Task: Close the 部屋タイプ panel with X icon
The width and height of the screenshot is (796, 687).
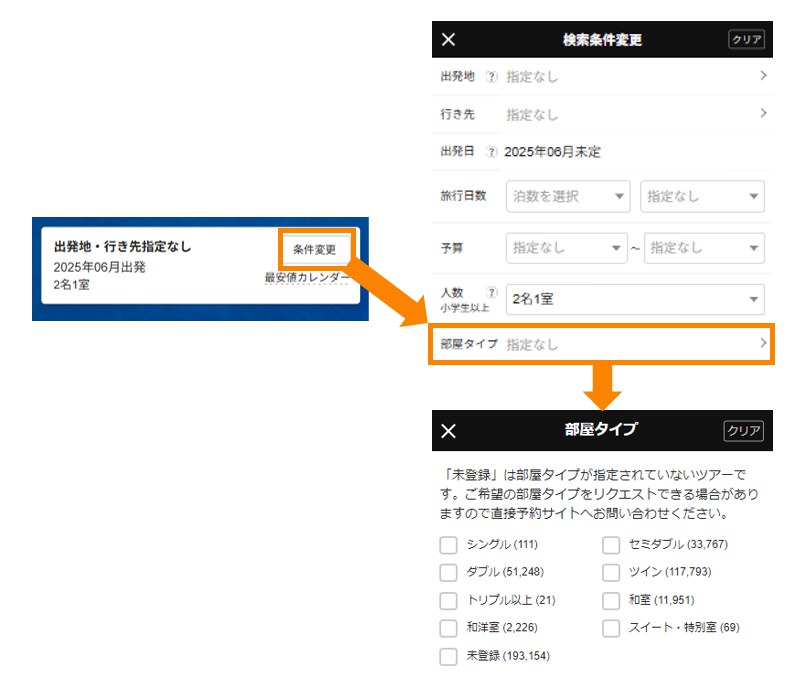Action: [448, 430]
